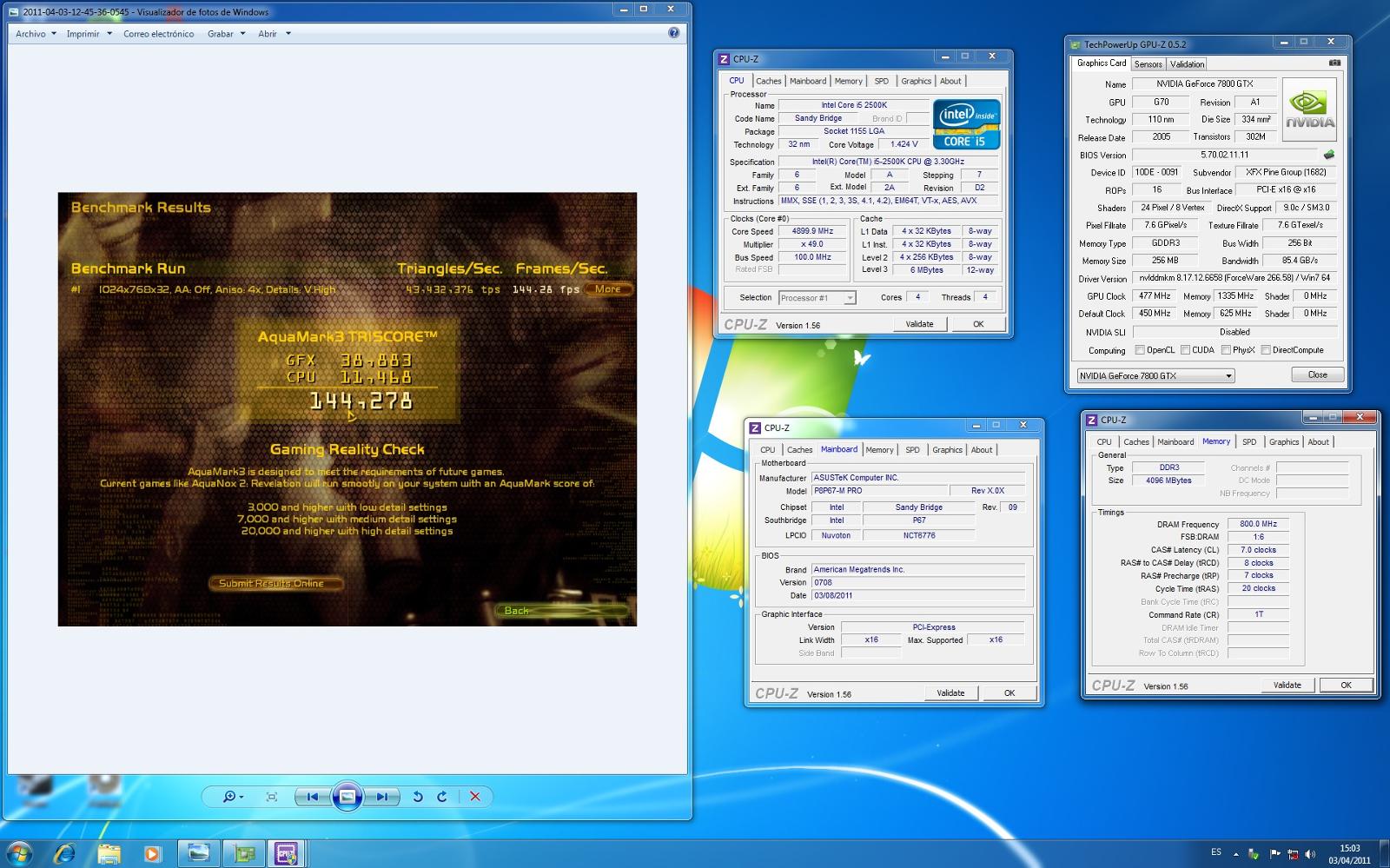Show hidden tray icons arrow
The width and height of the screenshot is (1390, 868).
click(x=1235, y=854)
